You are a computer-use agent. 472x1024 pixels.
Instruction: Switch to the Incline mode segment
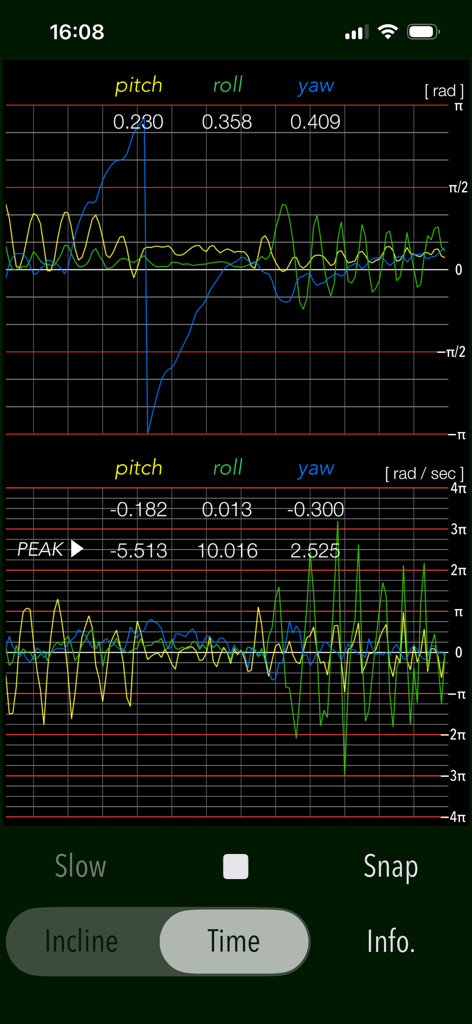pyautogui.click(x=82, y=941)
